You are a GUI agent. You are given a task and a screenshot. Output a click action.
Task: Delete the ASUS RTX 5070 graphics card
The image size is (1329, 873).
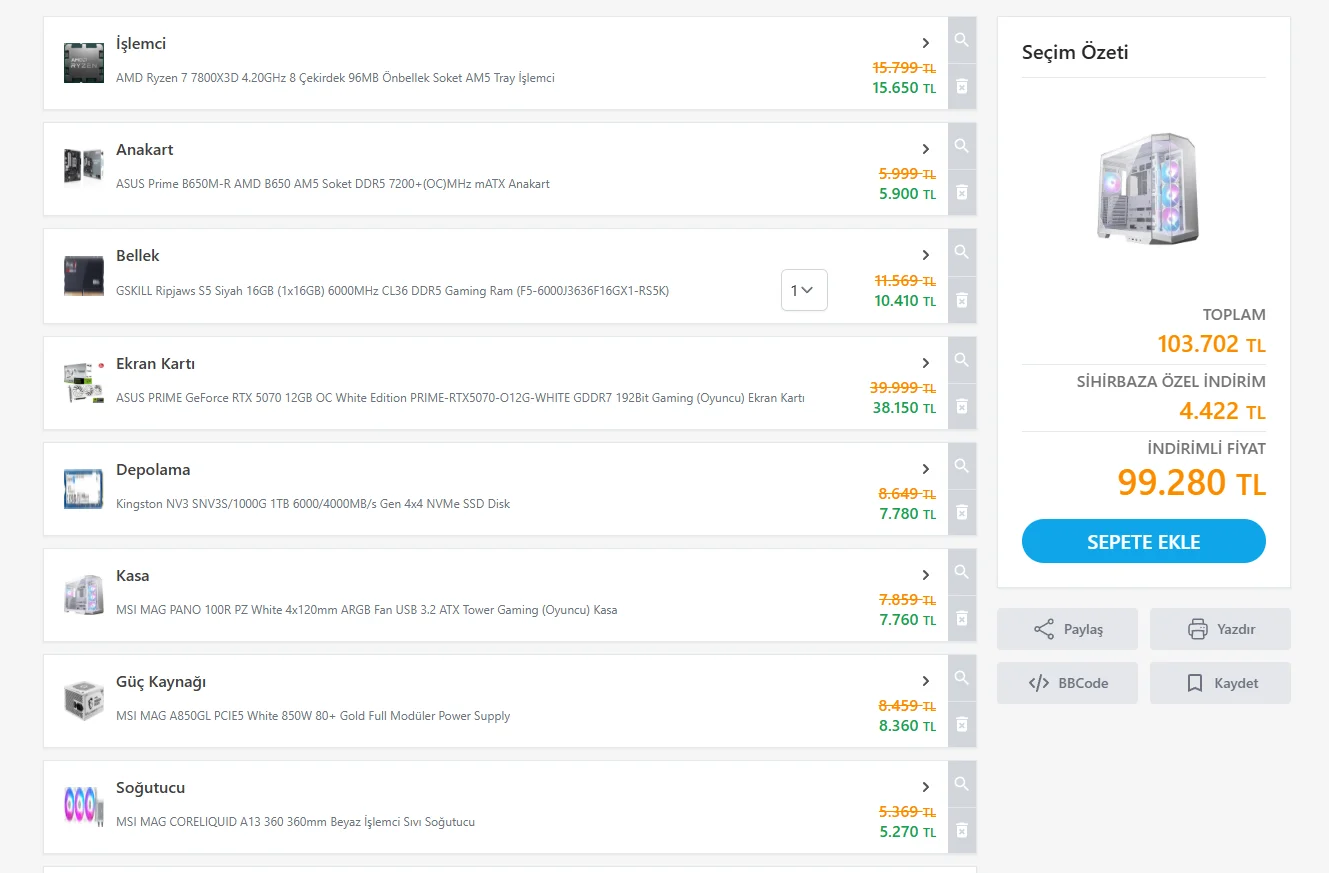coord(961,406)
